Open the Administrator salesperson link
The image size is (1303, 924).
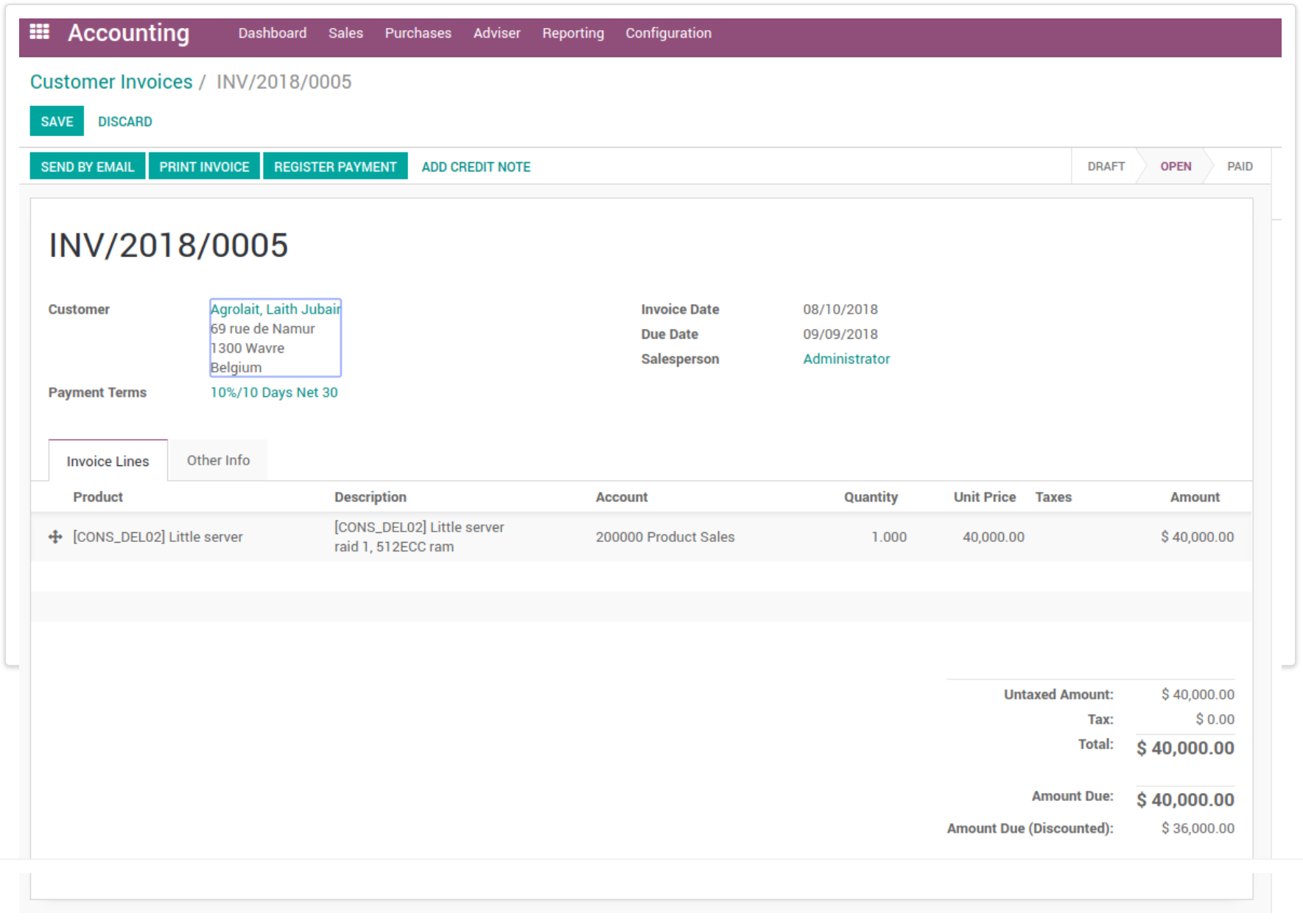click(846, 359)
